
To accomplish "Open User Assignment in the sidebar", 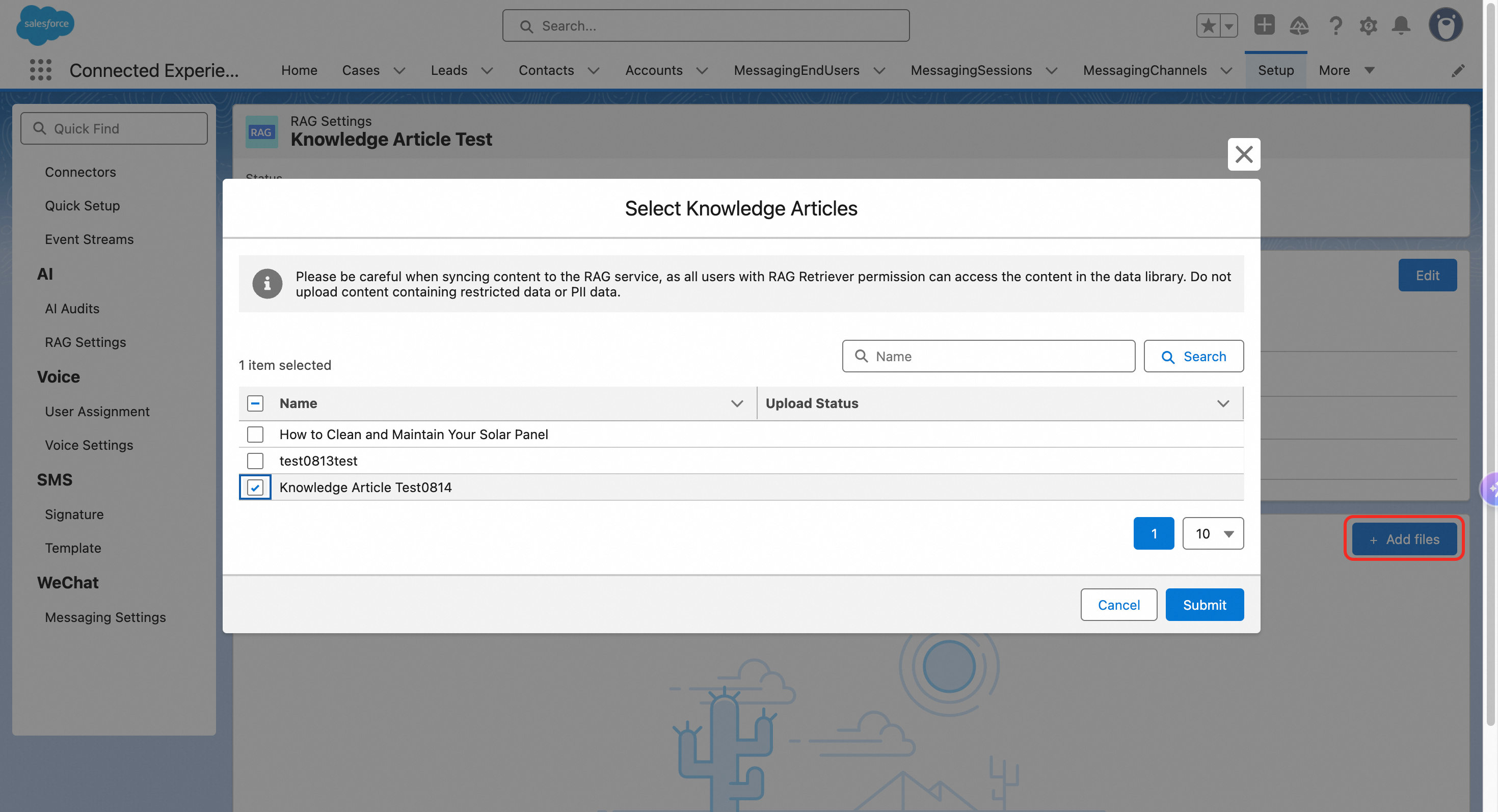I will 97,412.
